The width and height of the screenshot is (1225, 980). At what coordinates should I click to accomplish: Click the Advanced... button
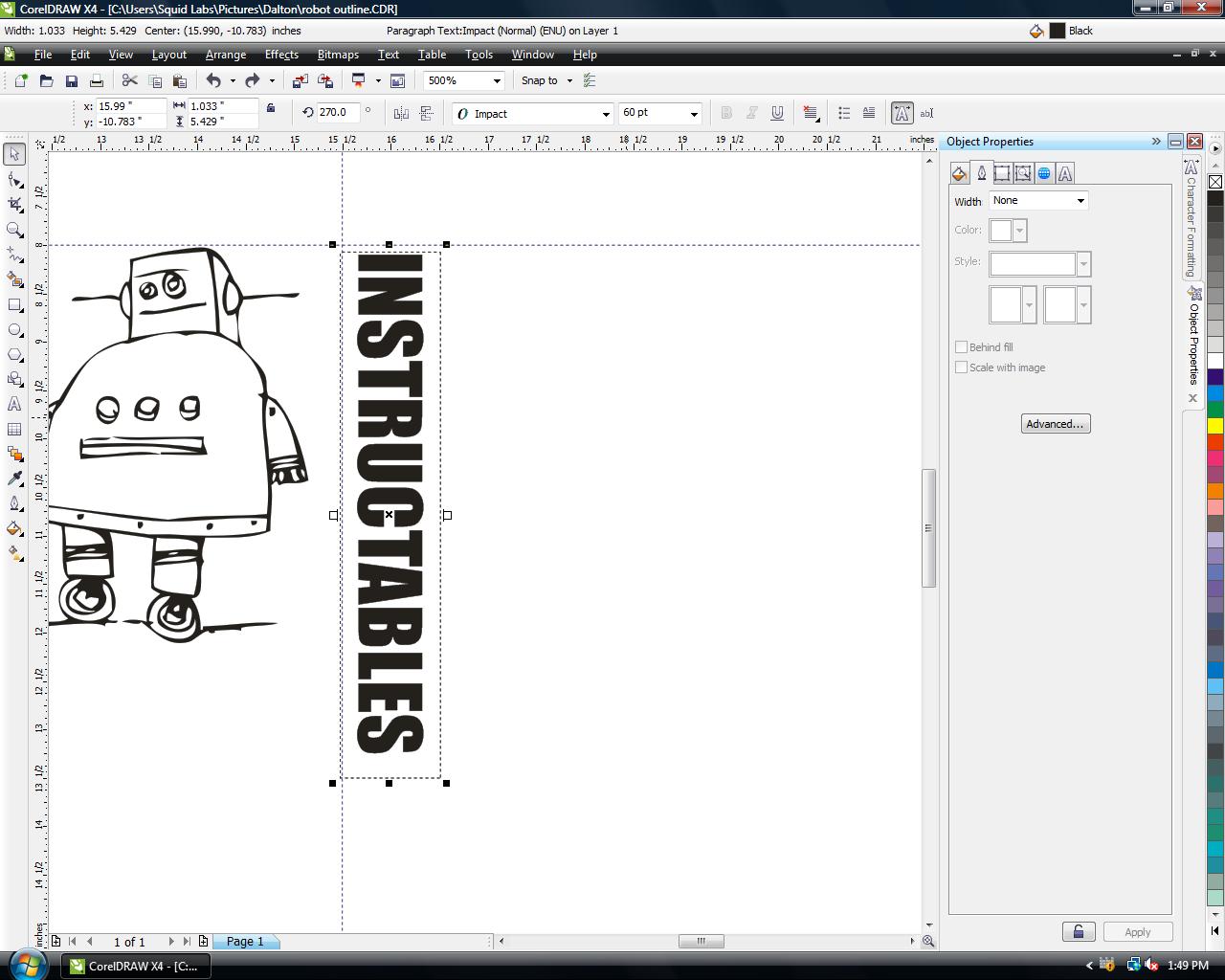[x=1056, y=424]
